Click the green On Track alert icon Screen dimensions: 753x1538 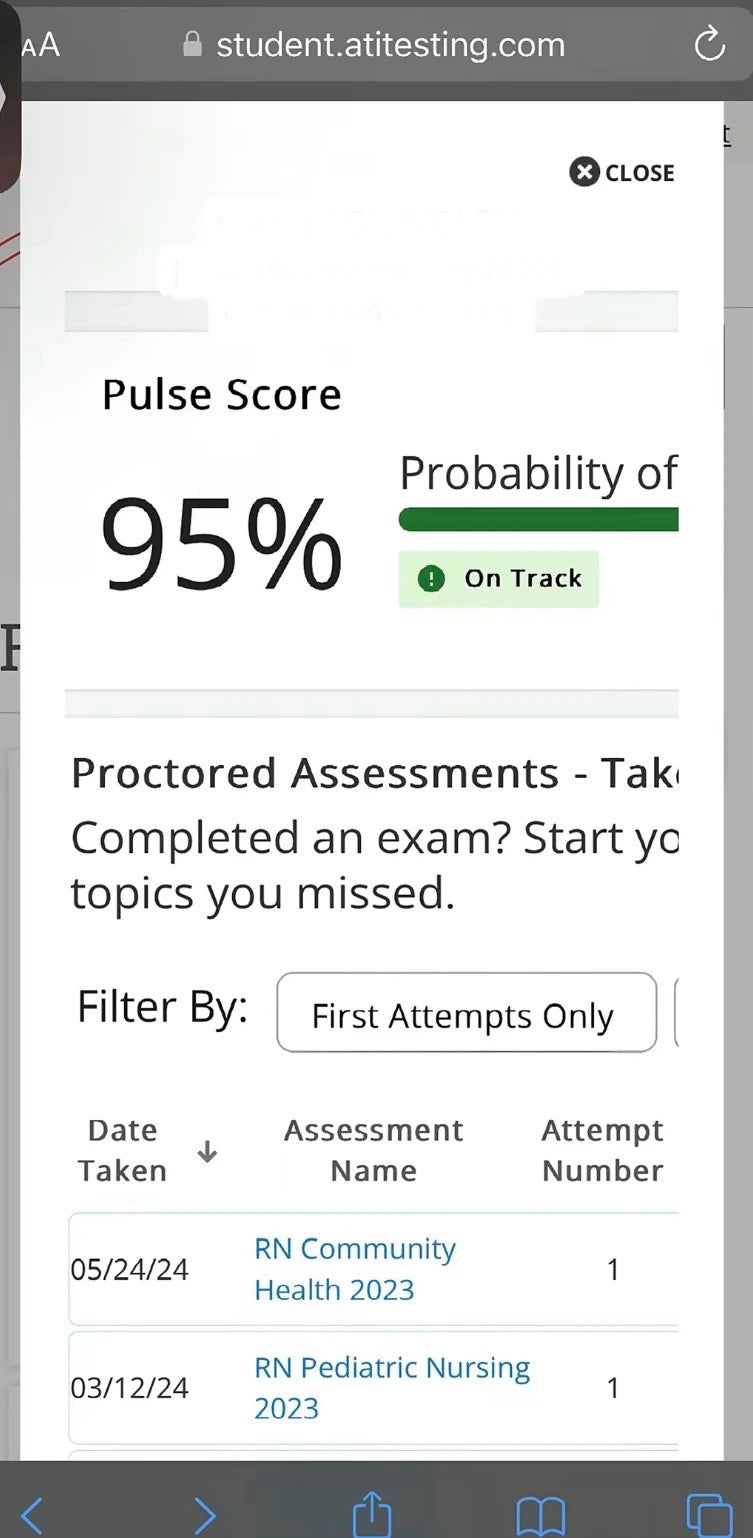(431, 578)
